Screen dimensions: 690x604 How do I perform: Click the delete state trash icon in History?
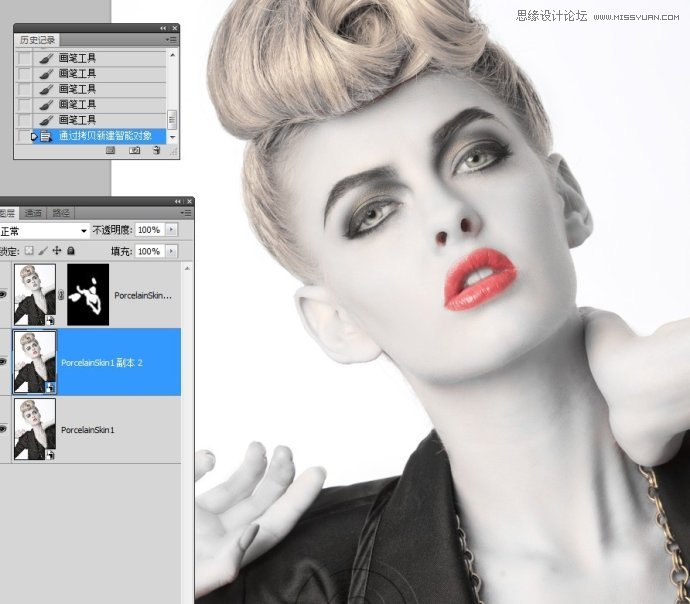tap(157, 151)
